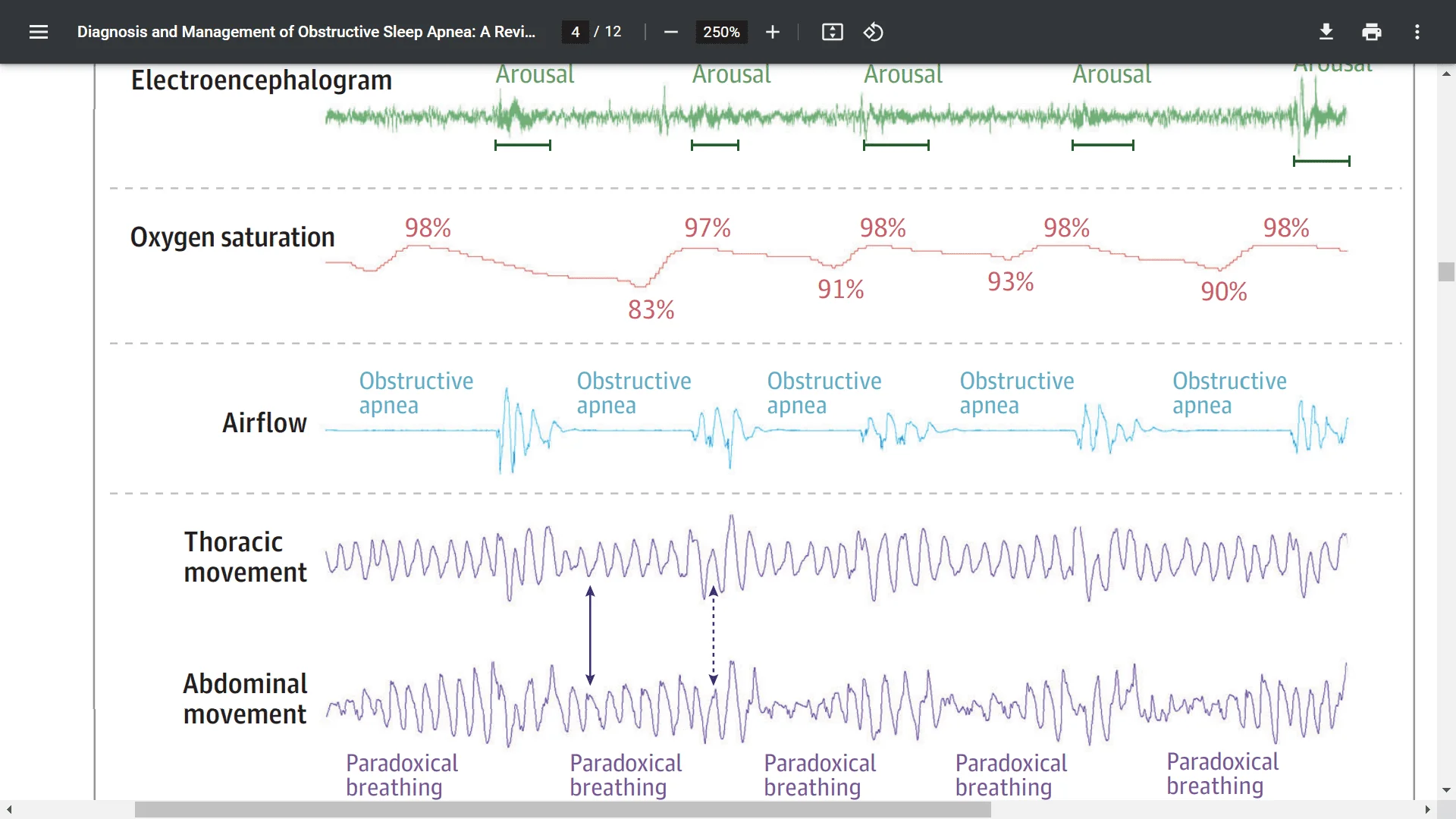Click the document title in toolbar
Viewport: 1456px width, 819px height.
[x=306, y=32]
